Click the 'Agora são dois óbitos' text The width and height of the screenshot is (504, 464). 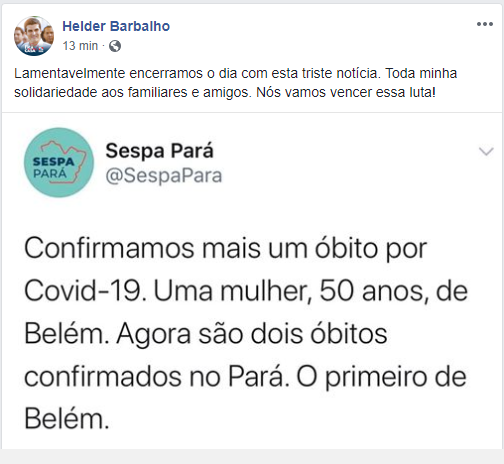(252, 334)
